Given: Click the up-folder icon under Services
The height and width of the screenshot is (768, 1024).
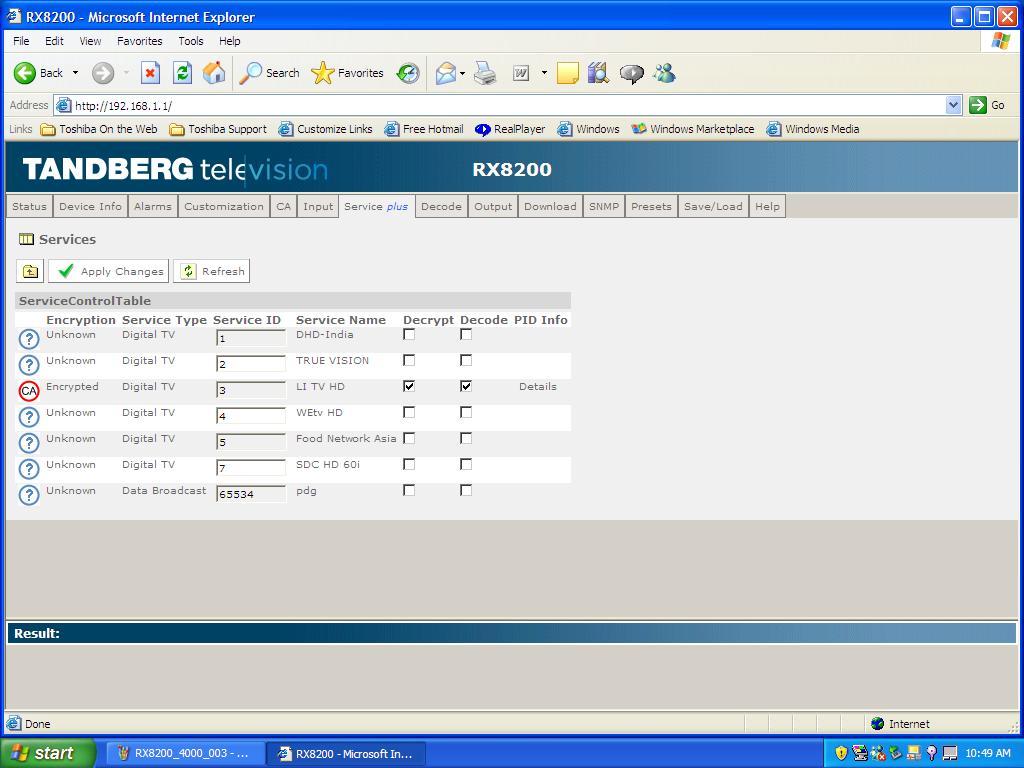Looking at the screenshot, I should point(30,271).
